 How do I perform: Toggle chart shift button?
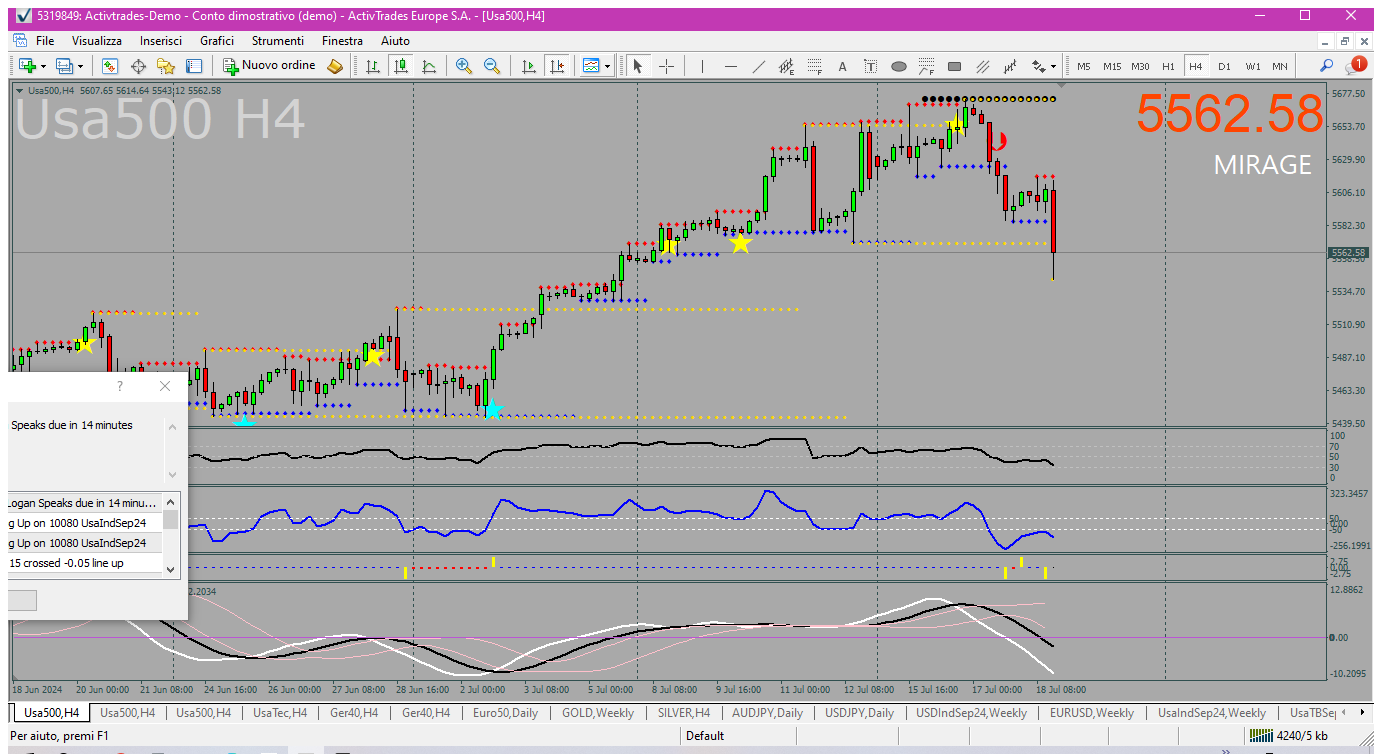point(557,66)
